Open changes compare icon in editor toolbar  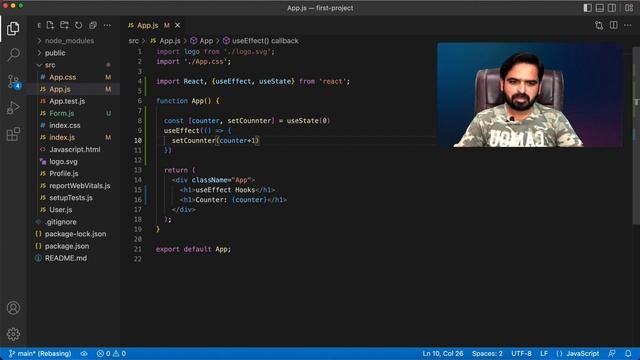599,25
